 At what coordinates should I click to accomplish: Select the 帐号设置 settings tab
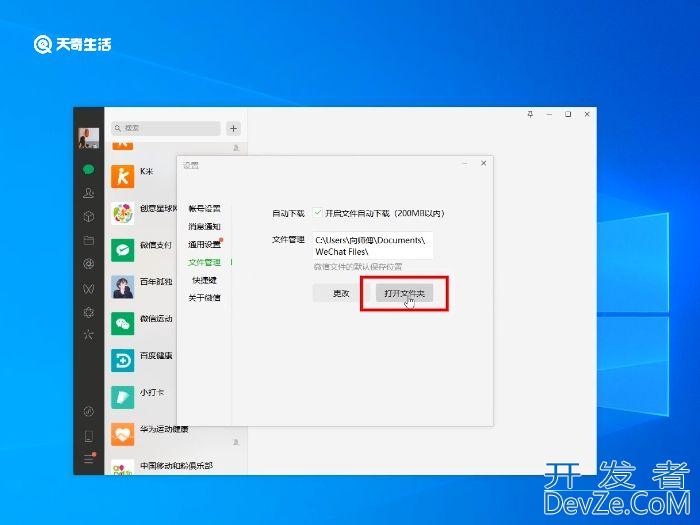(204, 208)
